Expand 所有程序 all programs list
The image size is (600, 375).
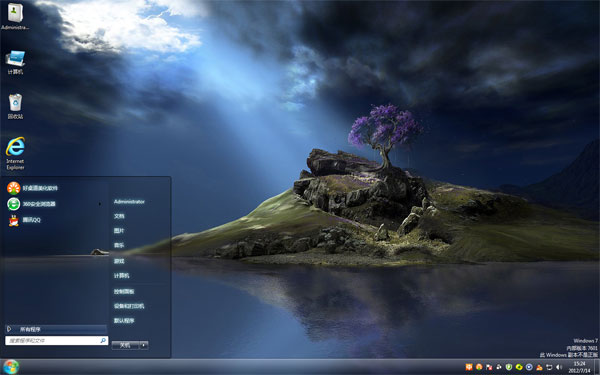tap(56, 329)
